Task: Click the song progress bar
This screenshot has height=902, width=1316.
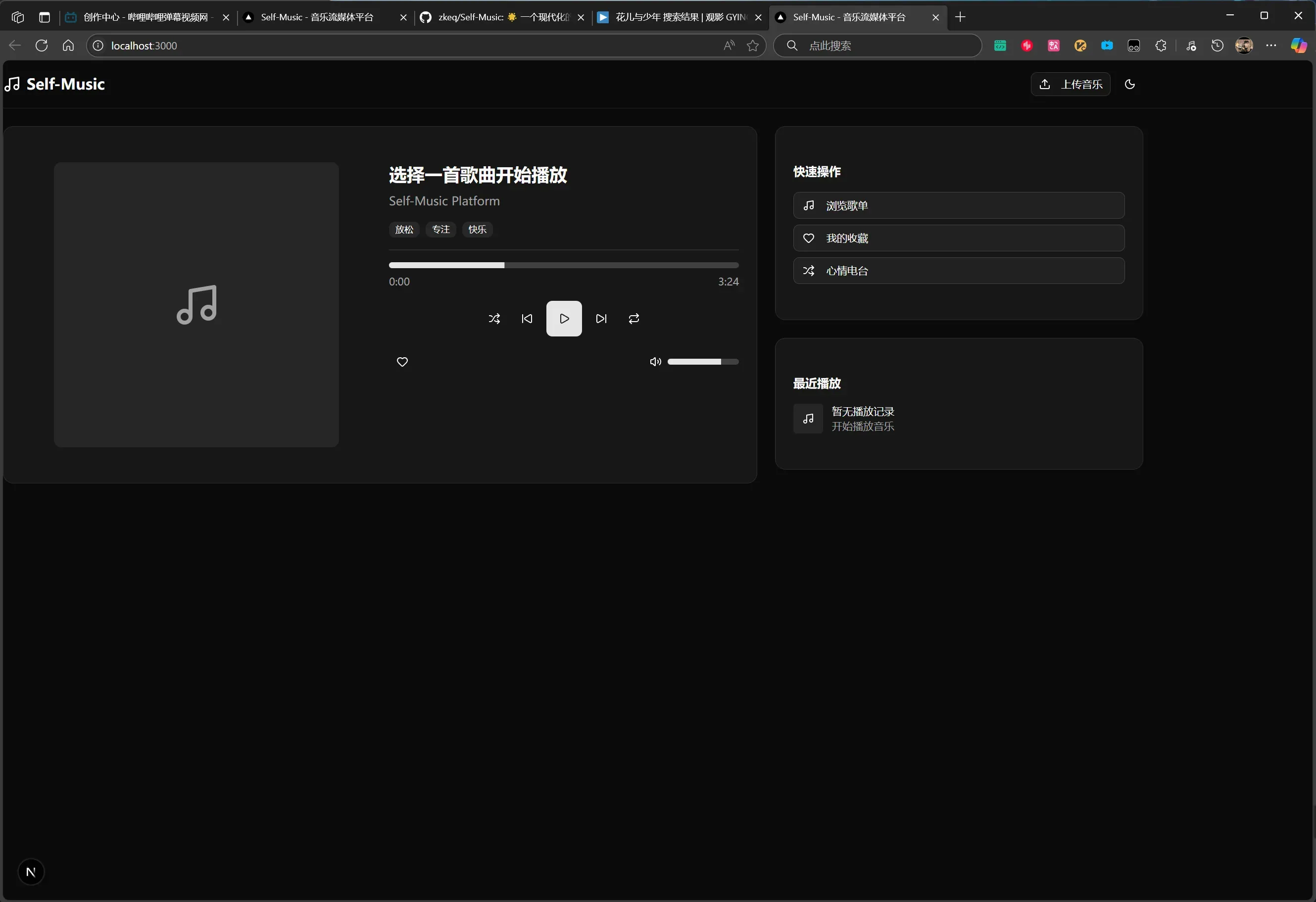Action: [x=563, y=265]
